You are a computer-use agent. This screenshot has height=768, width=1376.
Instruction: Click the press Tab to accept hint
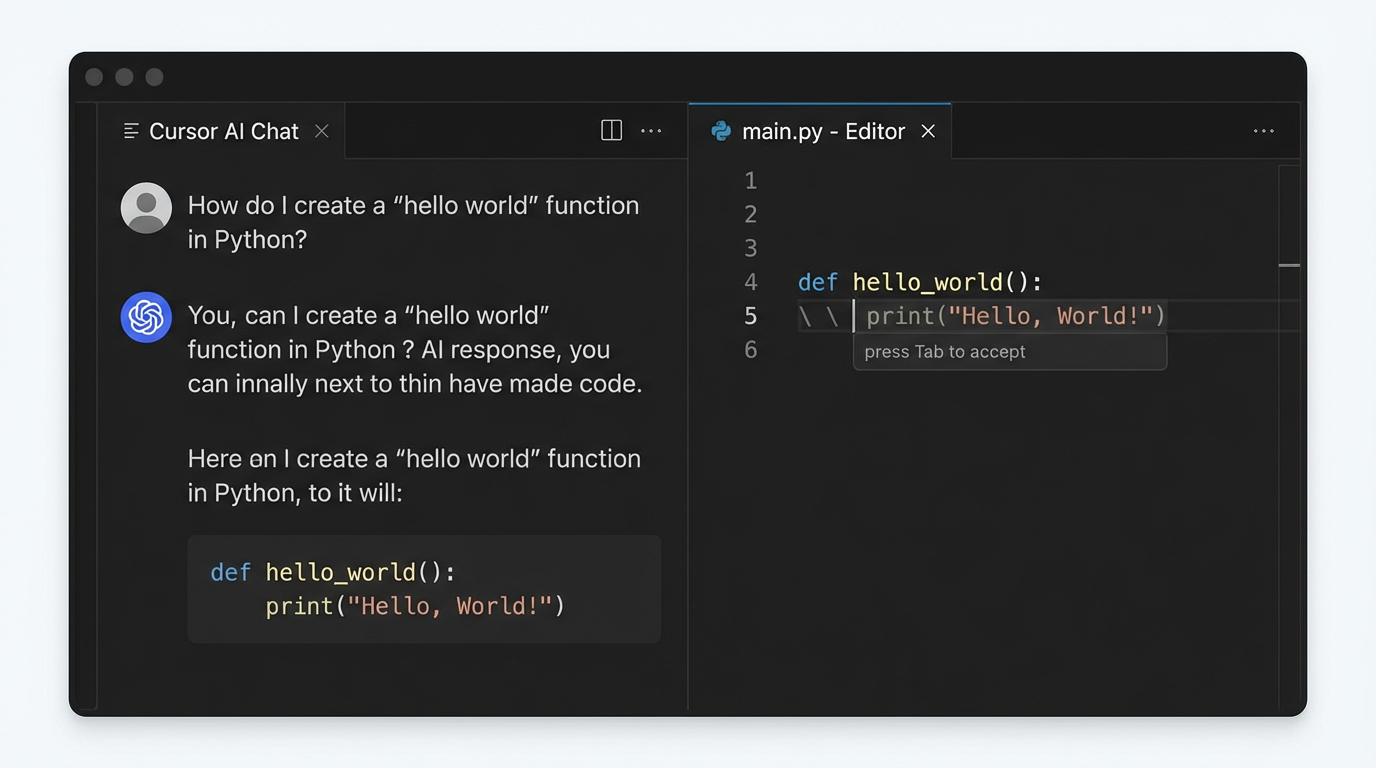[1009, 351]
